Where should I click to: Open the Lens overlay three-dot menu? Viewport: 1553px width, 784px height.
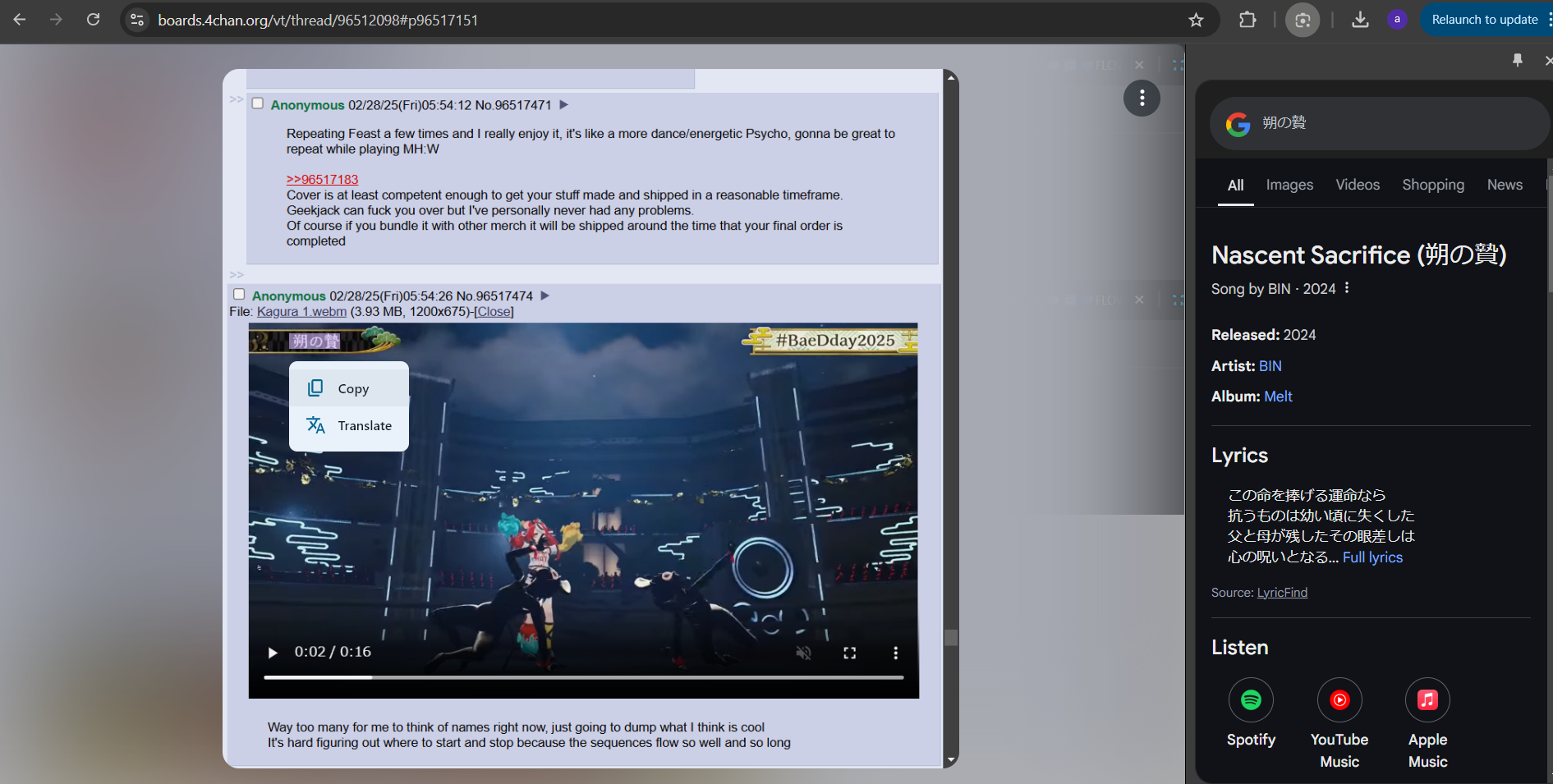(1142, 99)
